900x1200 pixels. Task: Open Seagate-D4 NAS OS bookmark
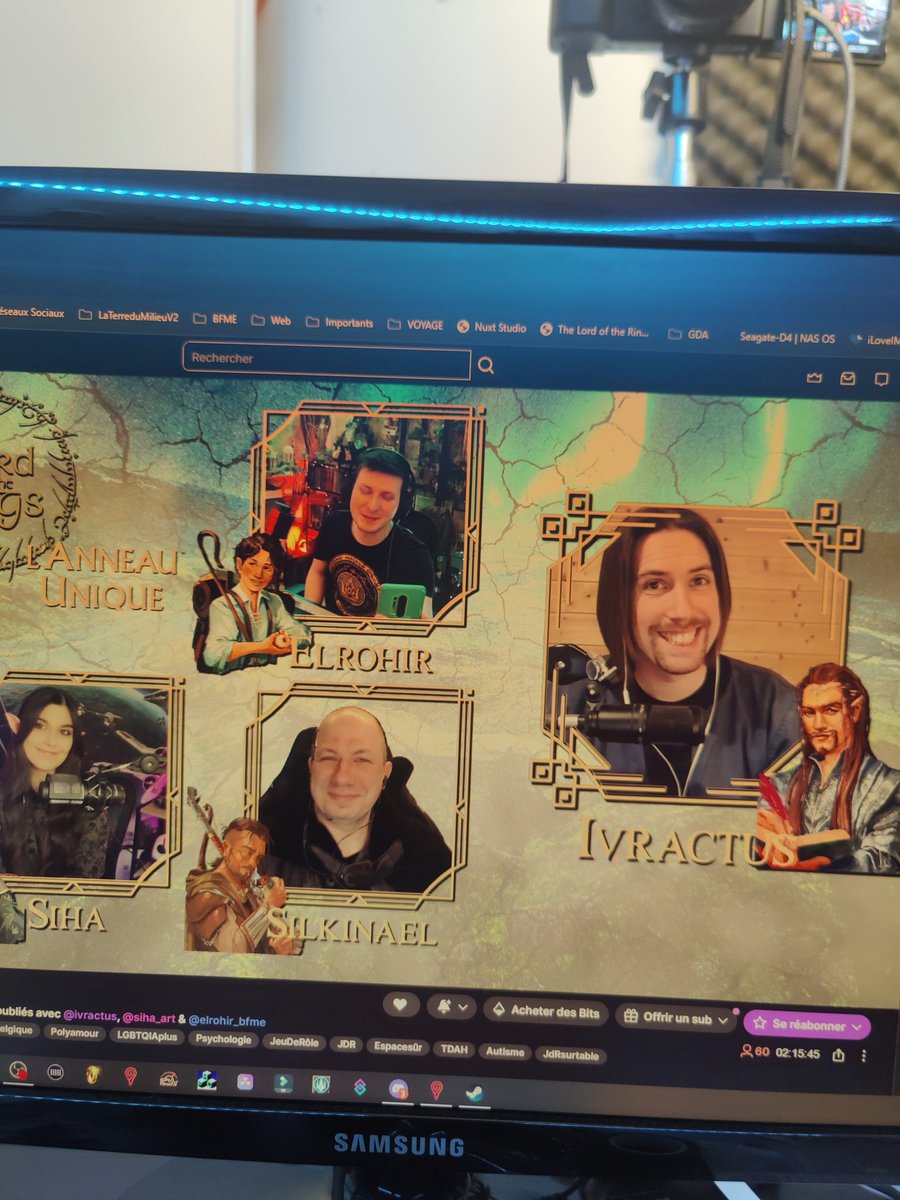coord(785,337)
